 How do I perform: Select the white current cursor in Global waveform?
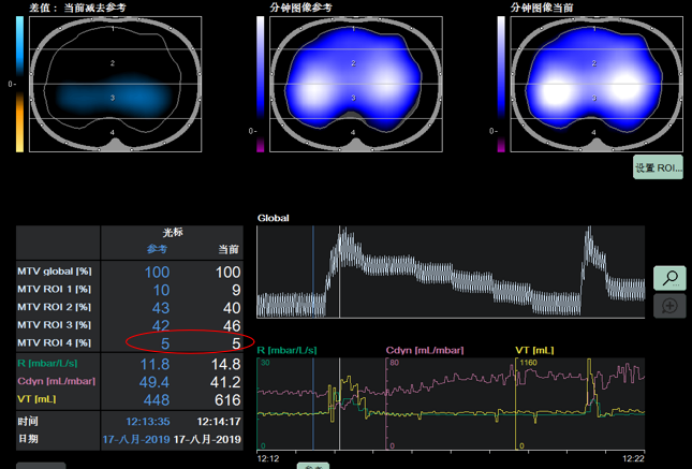click(339, 272)
